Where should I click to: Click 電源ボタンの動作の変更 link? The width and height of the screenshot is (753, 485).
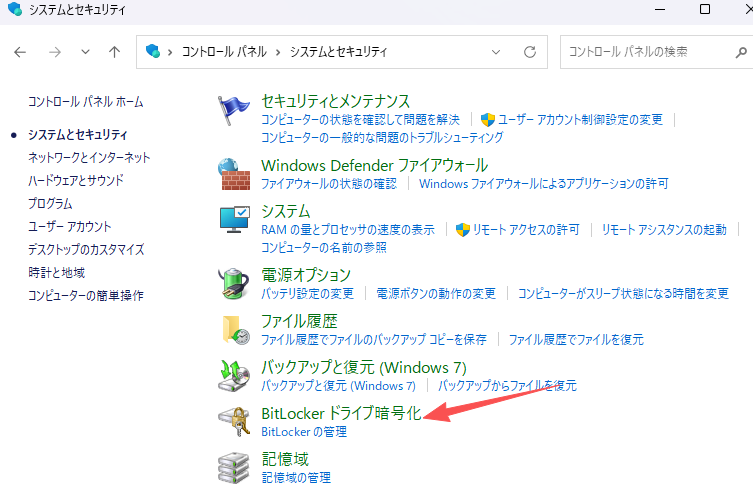[436, 293]
